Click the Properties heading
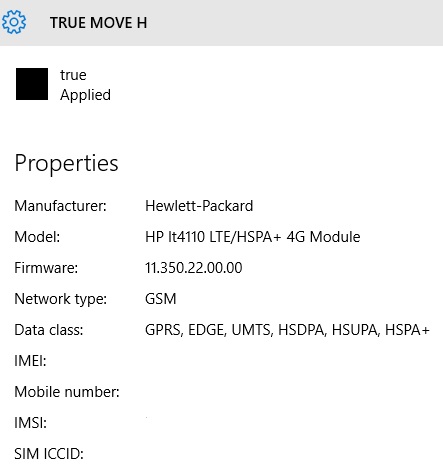Viewport: 443px width, 469px height. coord(66,164)
